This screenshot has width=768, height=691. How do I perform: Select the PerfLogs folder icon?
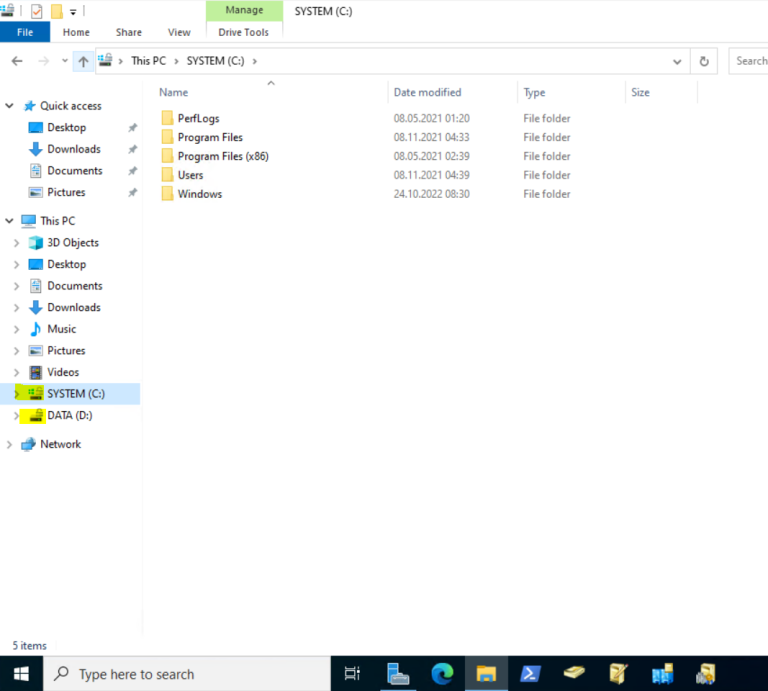[x=168, y=118]
